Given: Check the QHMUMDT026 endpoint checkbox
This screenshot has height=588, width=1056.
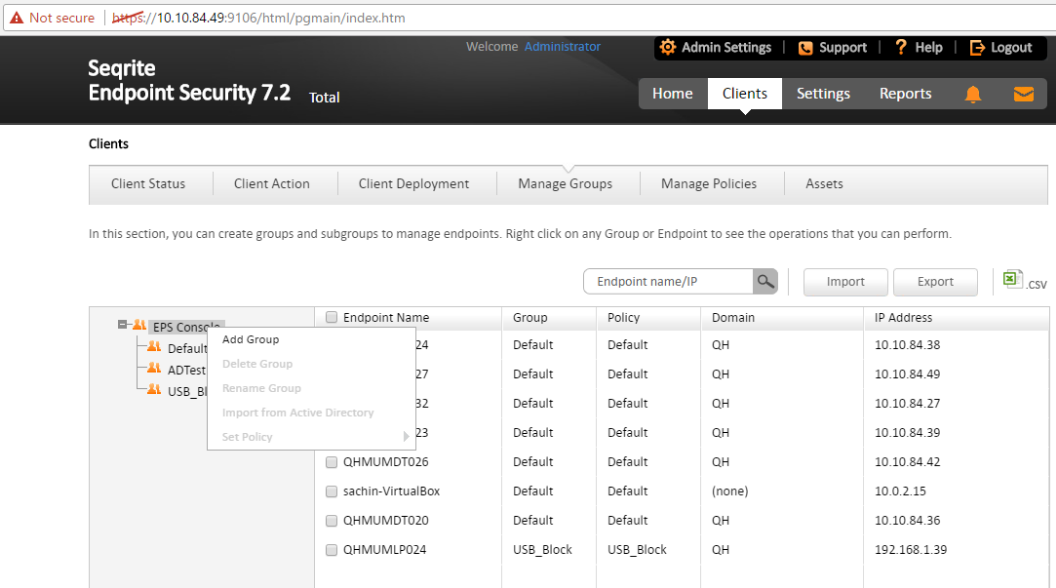Looking at the screenshot, I should click(331, 462).
